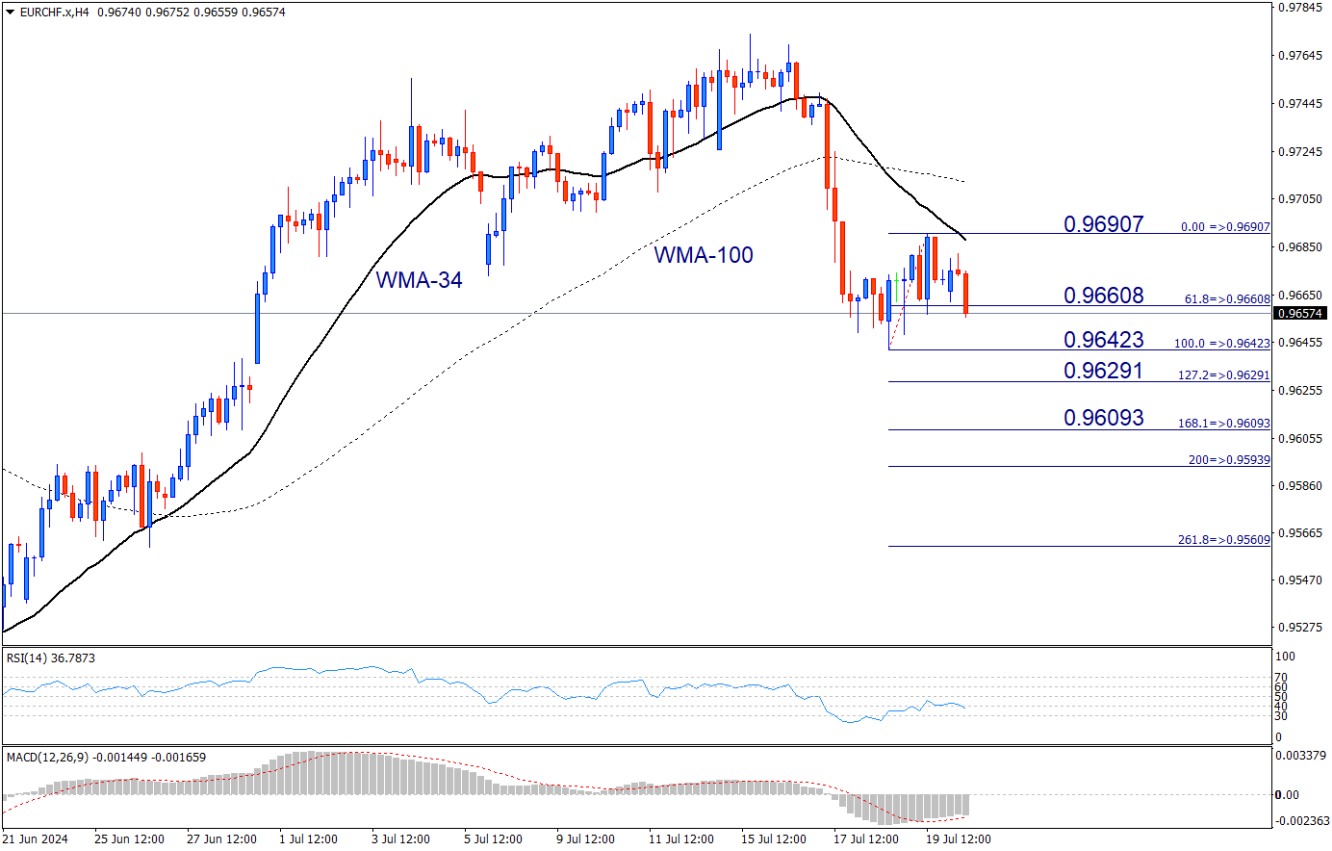Image resolution: width=1332 pixels, height=851 pixels.
Task: Select the Fibonacci 100.0 =>0.96423 level text
Action: [x=1222, y=343]
